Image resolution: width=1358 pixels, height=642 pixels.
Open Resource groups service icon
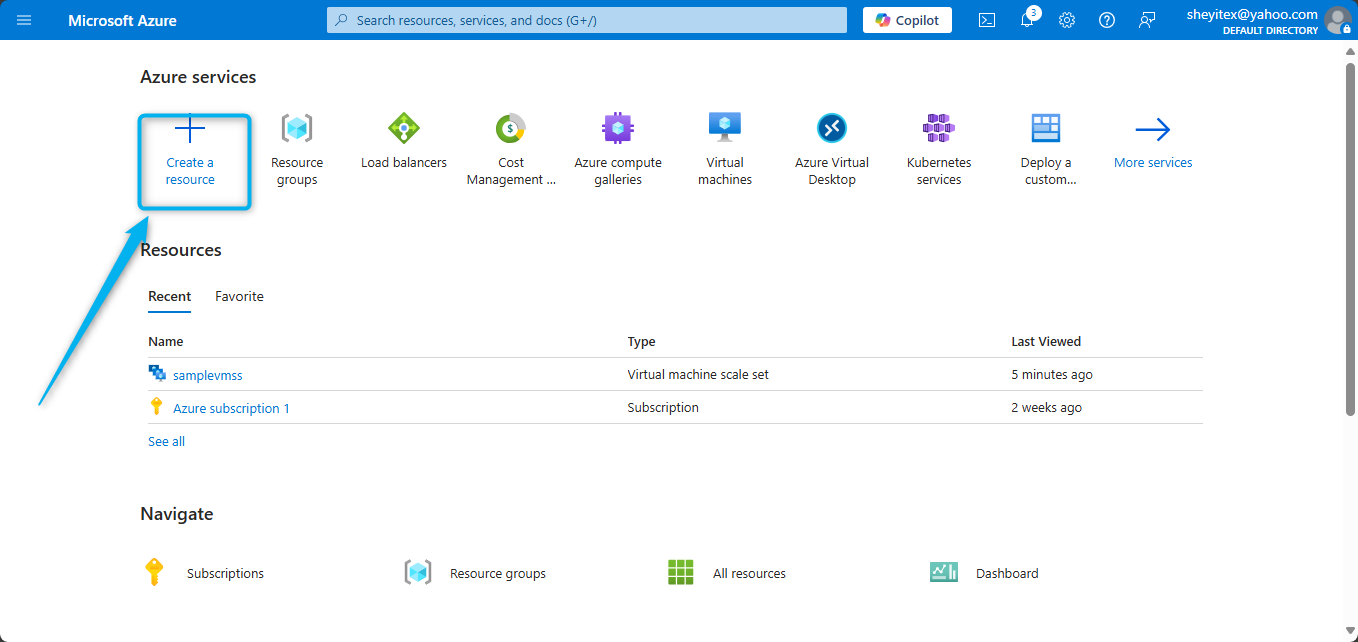pos(297,128)
